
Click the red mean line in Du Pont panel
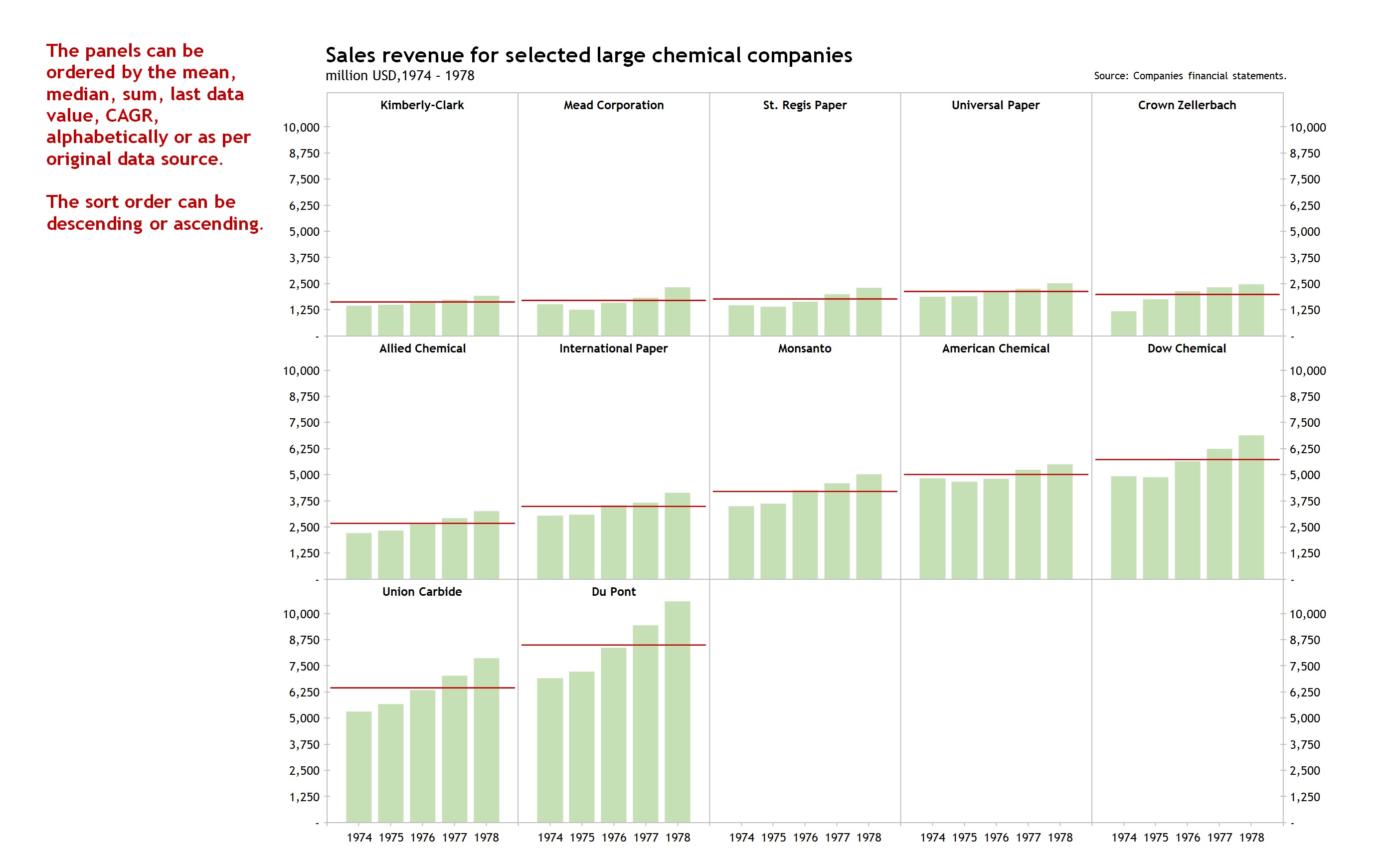pos(614,645)
